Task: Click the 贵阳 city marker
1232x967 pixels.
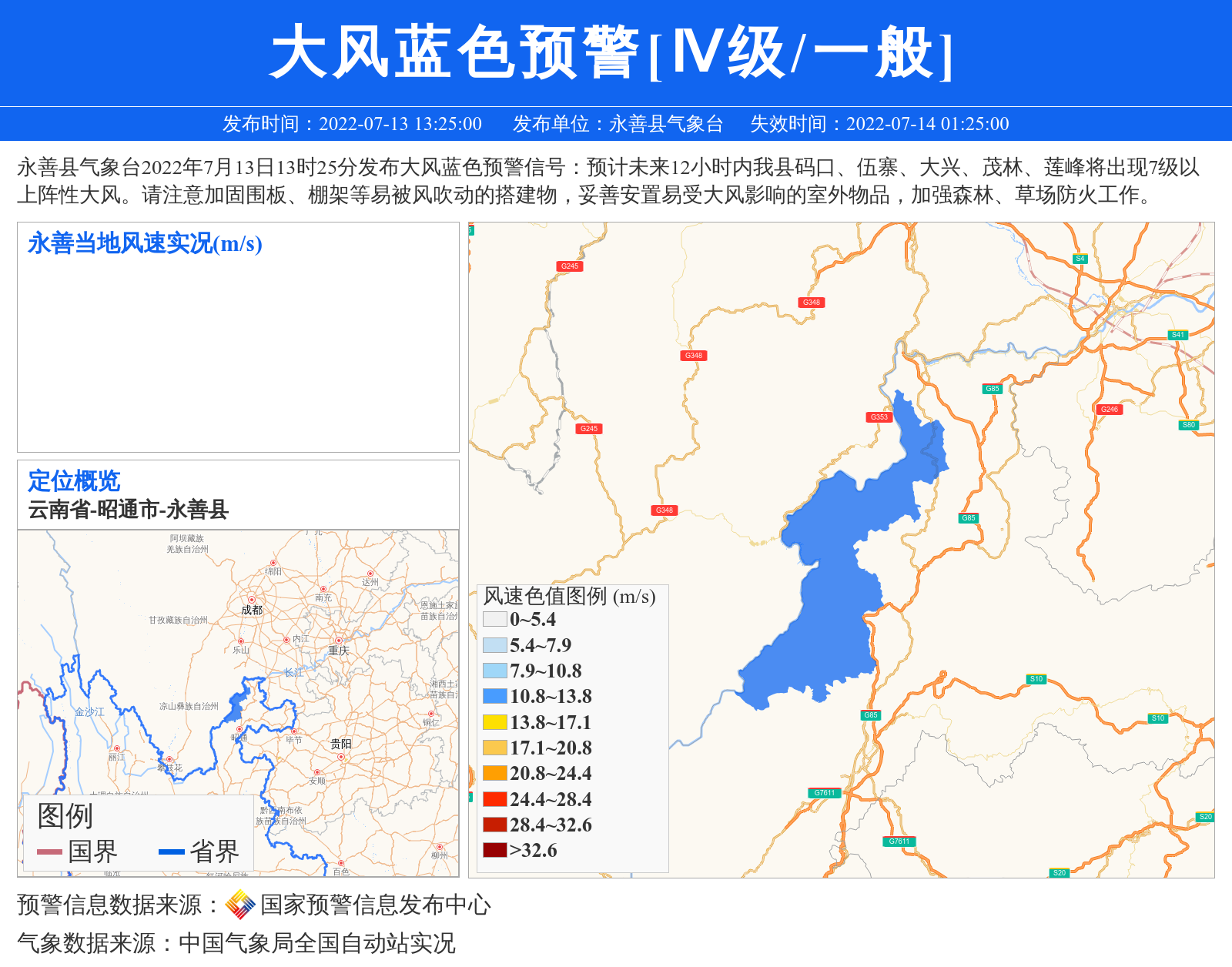Action: pos(341,757)
